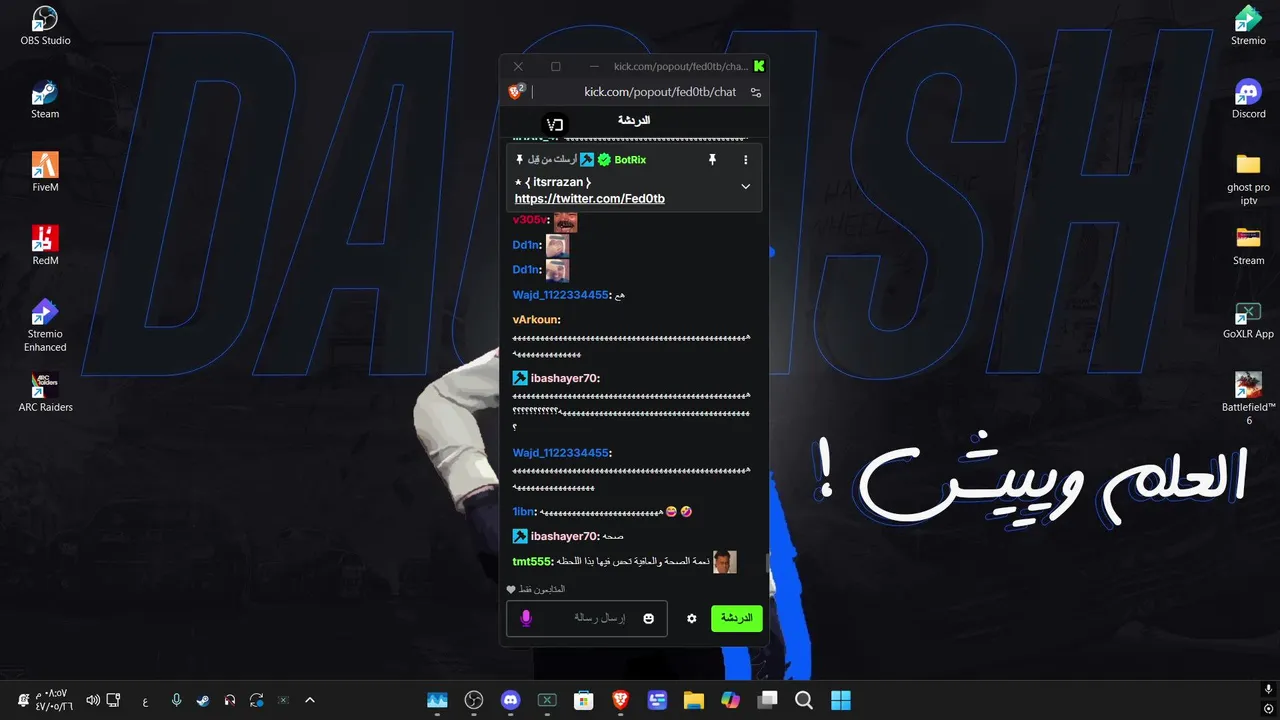Viewport: 1280px width, 720px height.
Task: Open Stremio Enhanced desktop shortcut
Action: pos(45,326)
